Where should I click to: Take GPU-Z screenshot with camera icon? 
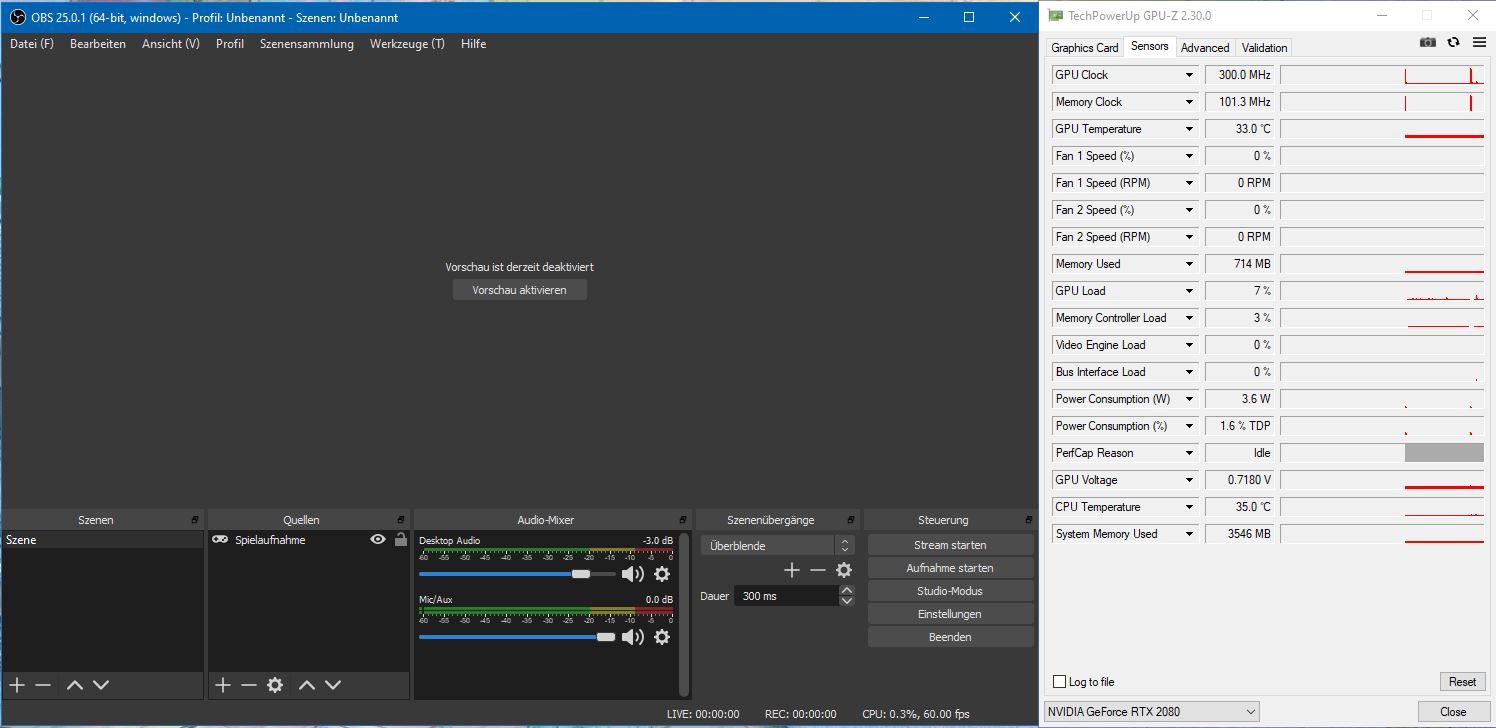tap(1428, 42)
